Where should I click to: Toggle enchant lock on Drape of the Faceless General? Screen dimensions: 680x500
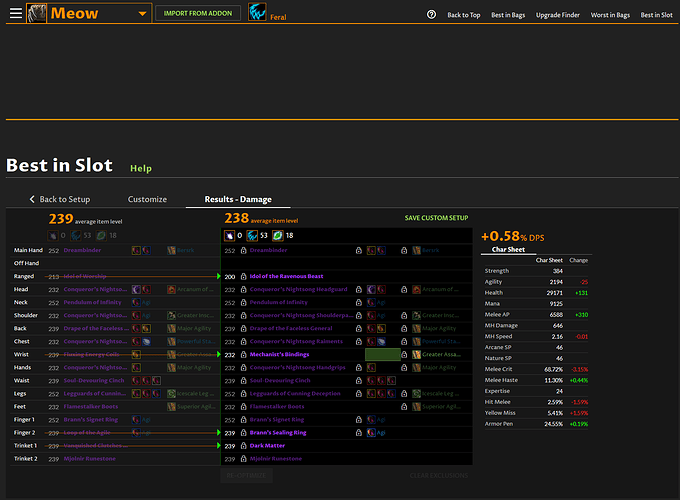click(x=404, y=328)
